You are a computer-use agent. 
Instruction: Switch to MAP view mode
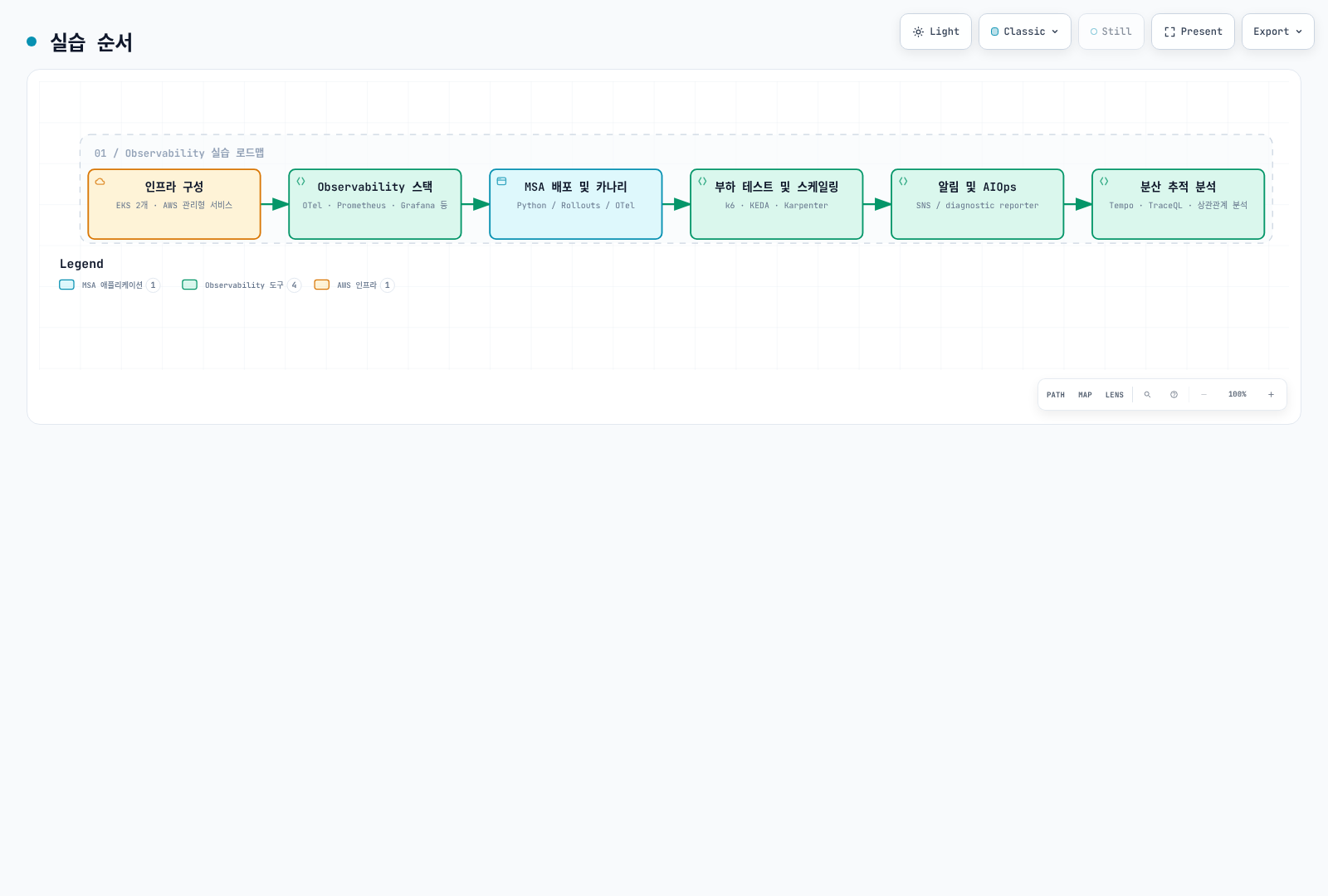point(1085,395)
